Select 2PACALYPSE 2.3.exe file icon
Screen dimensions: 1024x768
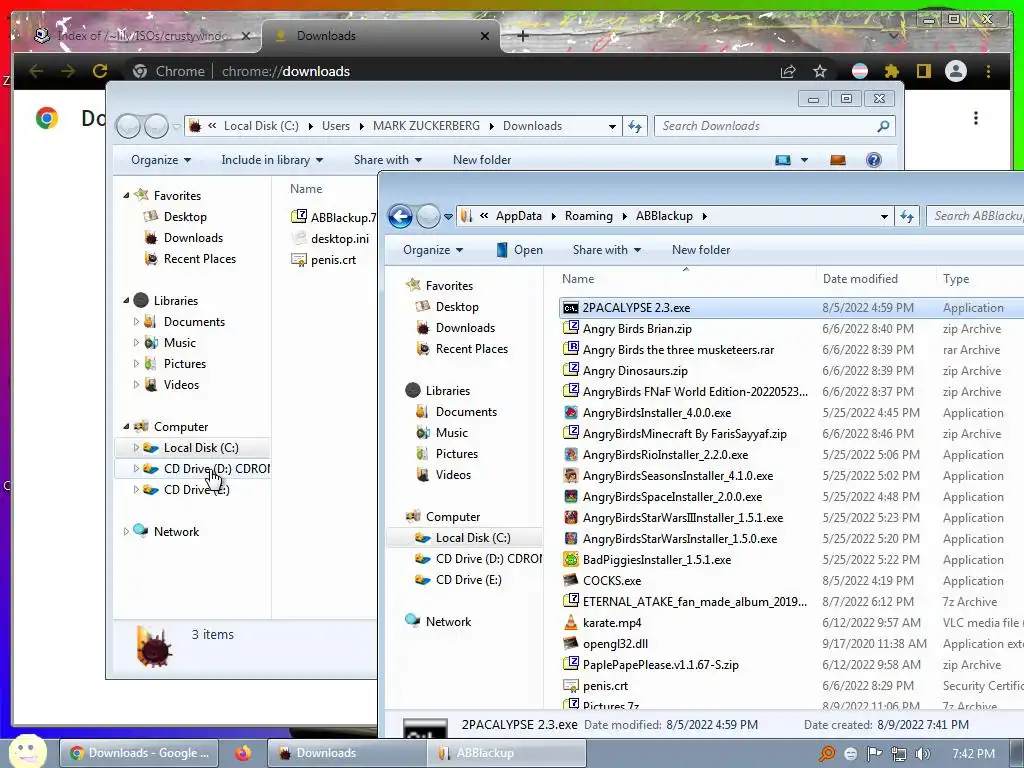571,308
